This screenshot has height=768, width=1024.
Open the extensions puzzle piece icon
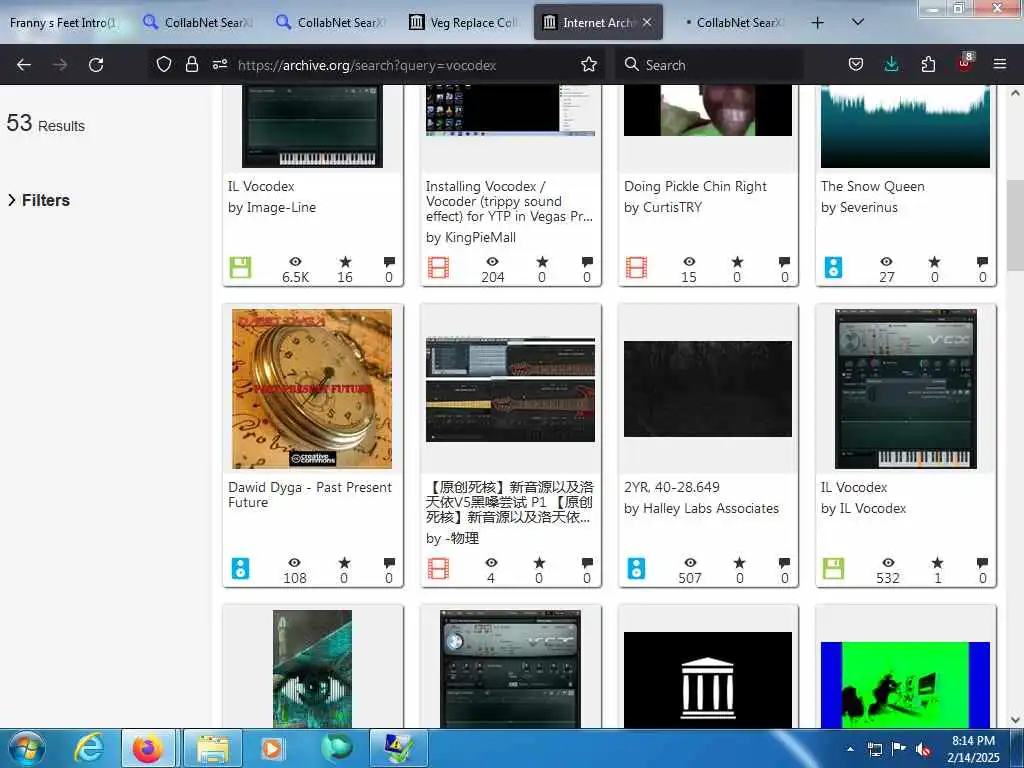point(928,64)
